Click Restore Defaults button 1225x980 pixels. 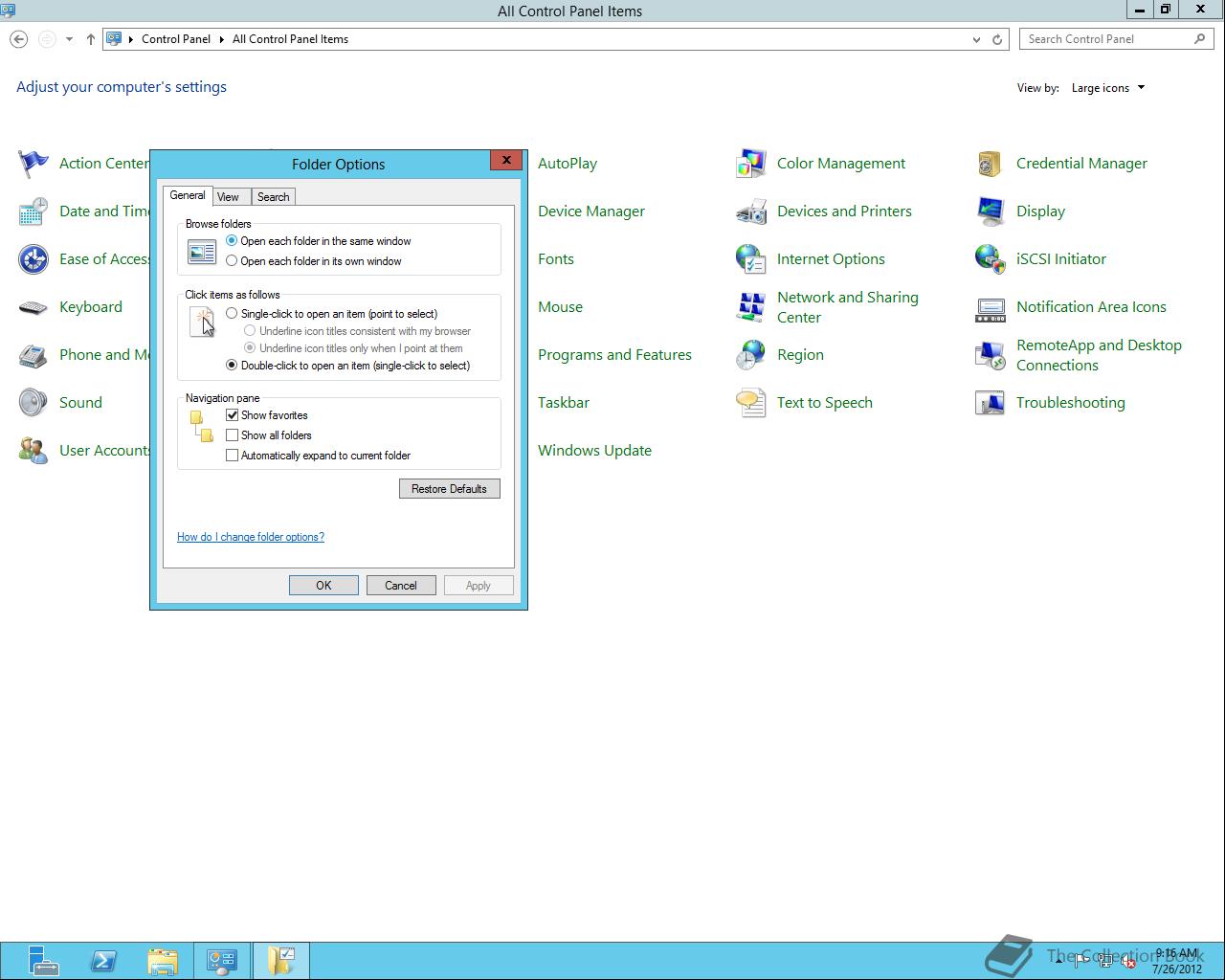click(x=449, y=489)
